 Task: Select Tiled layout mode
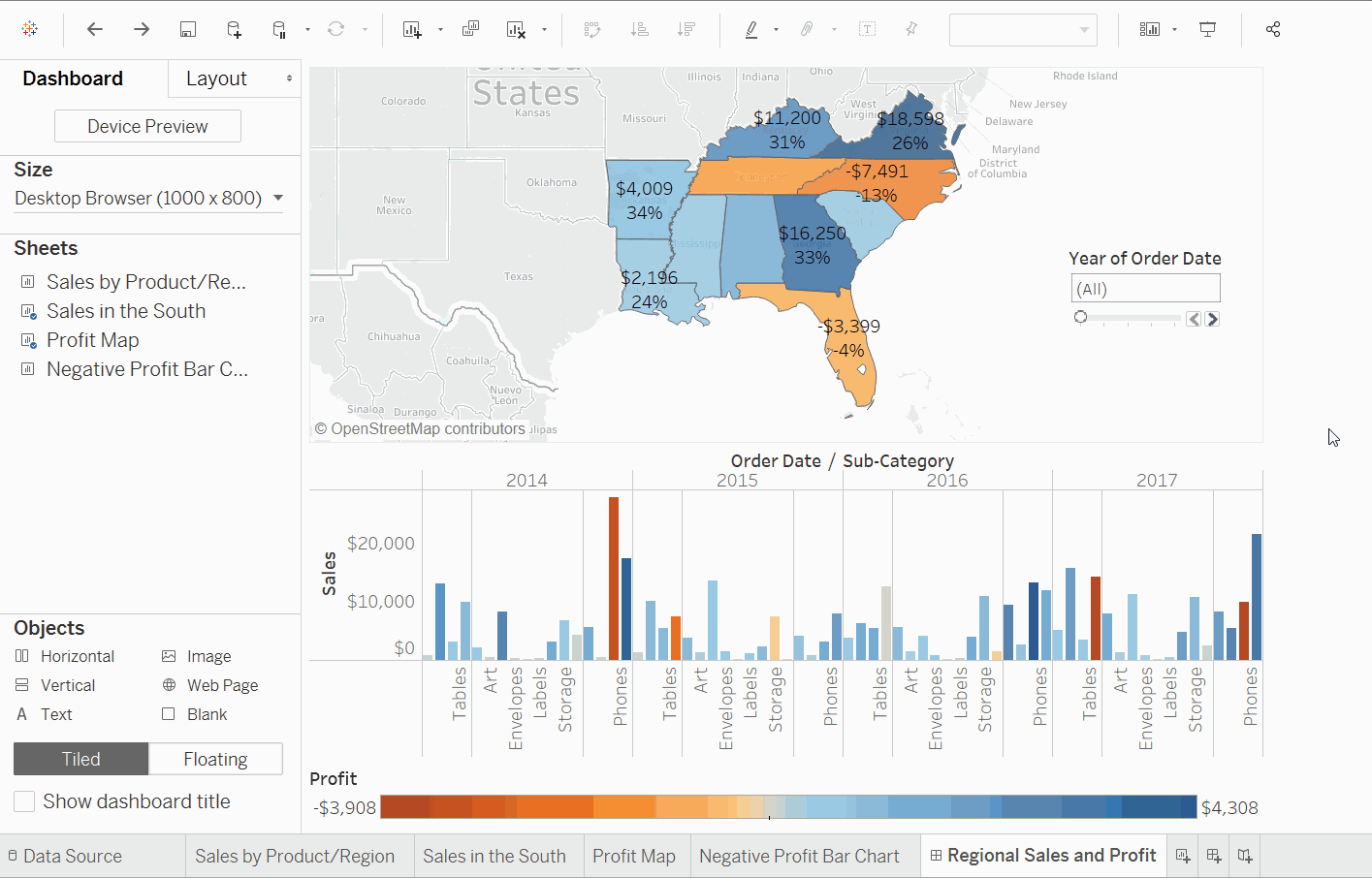[81, 759]
